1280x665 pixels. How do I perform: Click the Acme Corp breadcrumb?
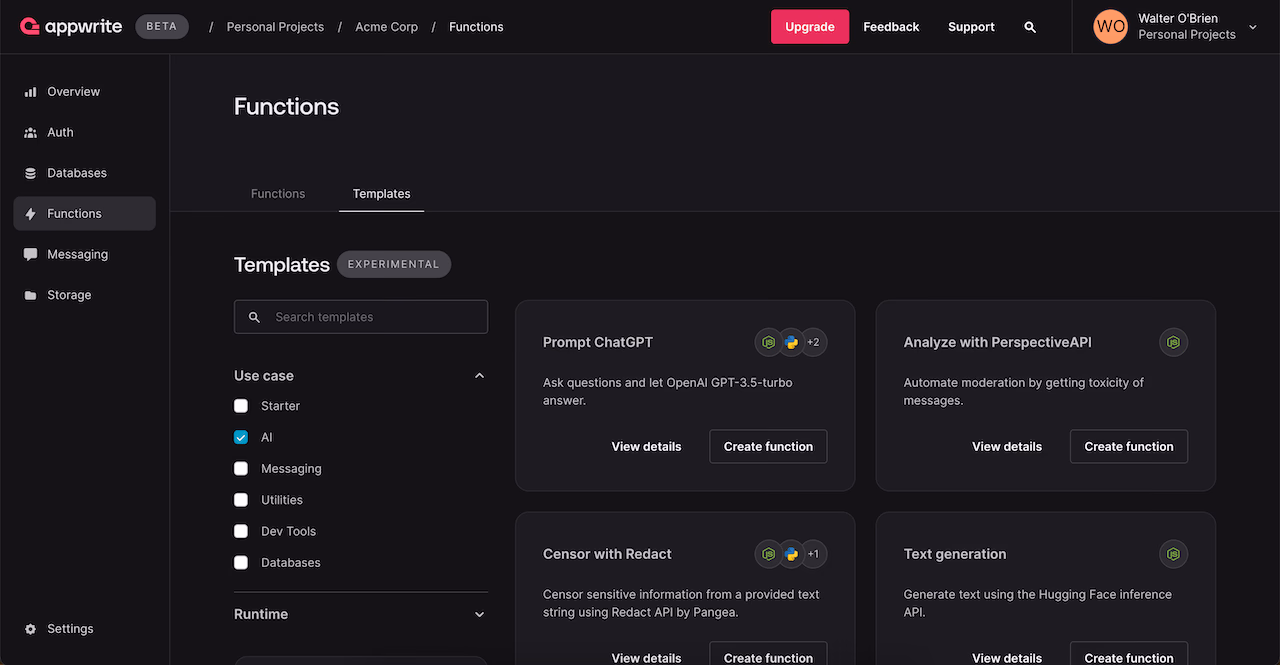(x=387, y=27)
